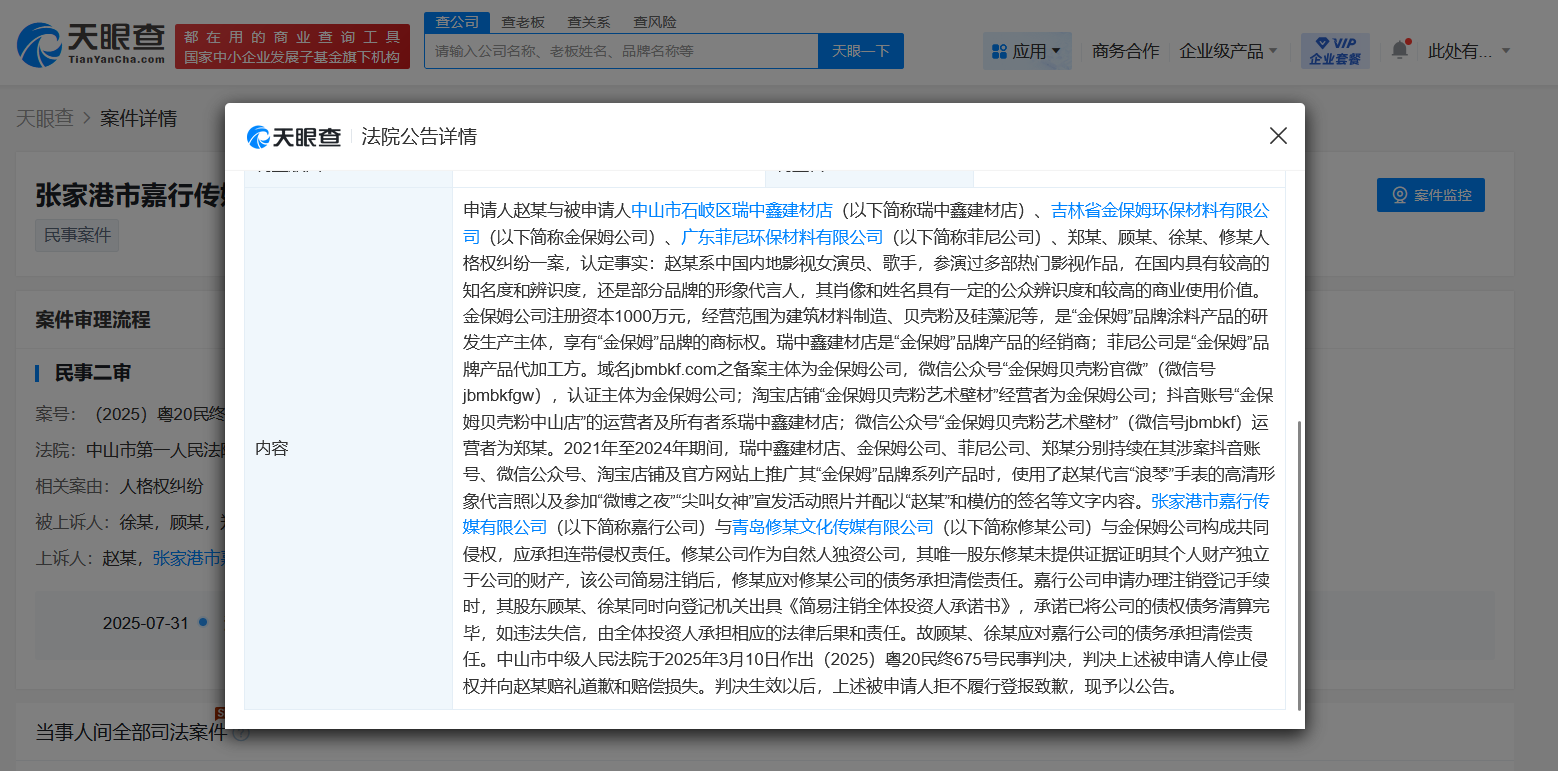Open the 商务合作 link
Image resolution: width=1558 pixels, height=771 pixels.
click(x=1125, y=51)
